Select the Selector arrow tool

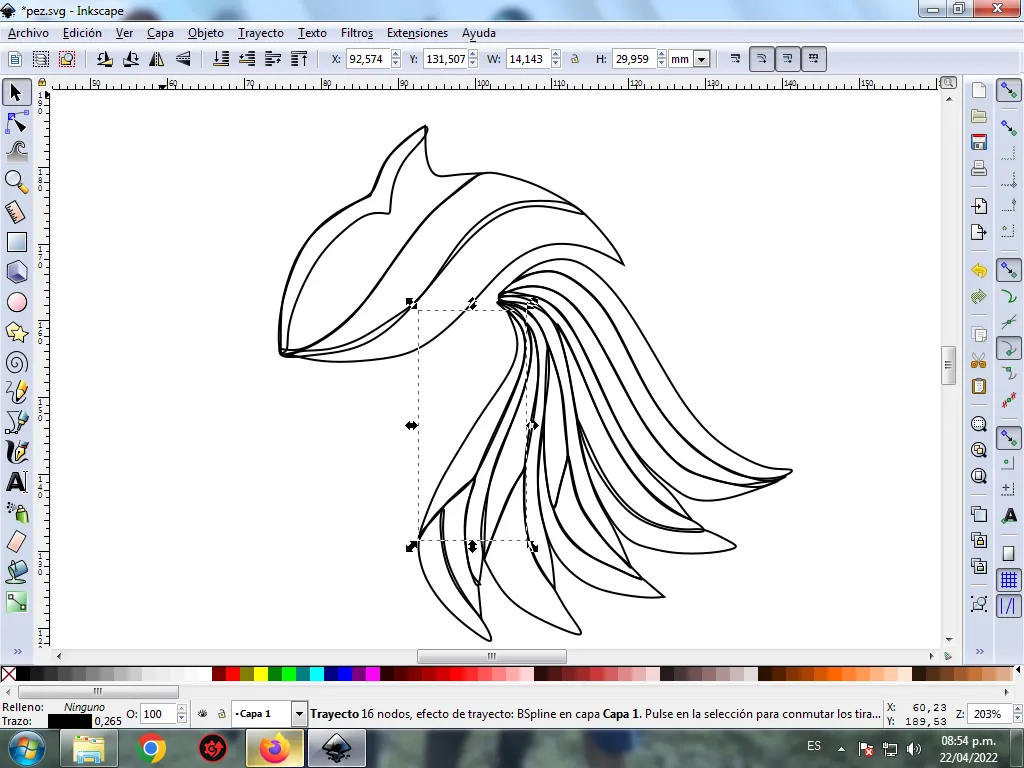pos(16,92)
